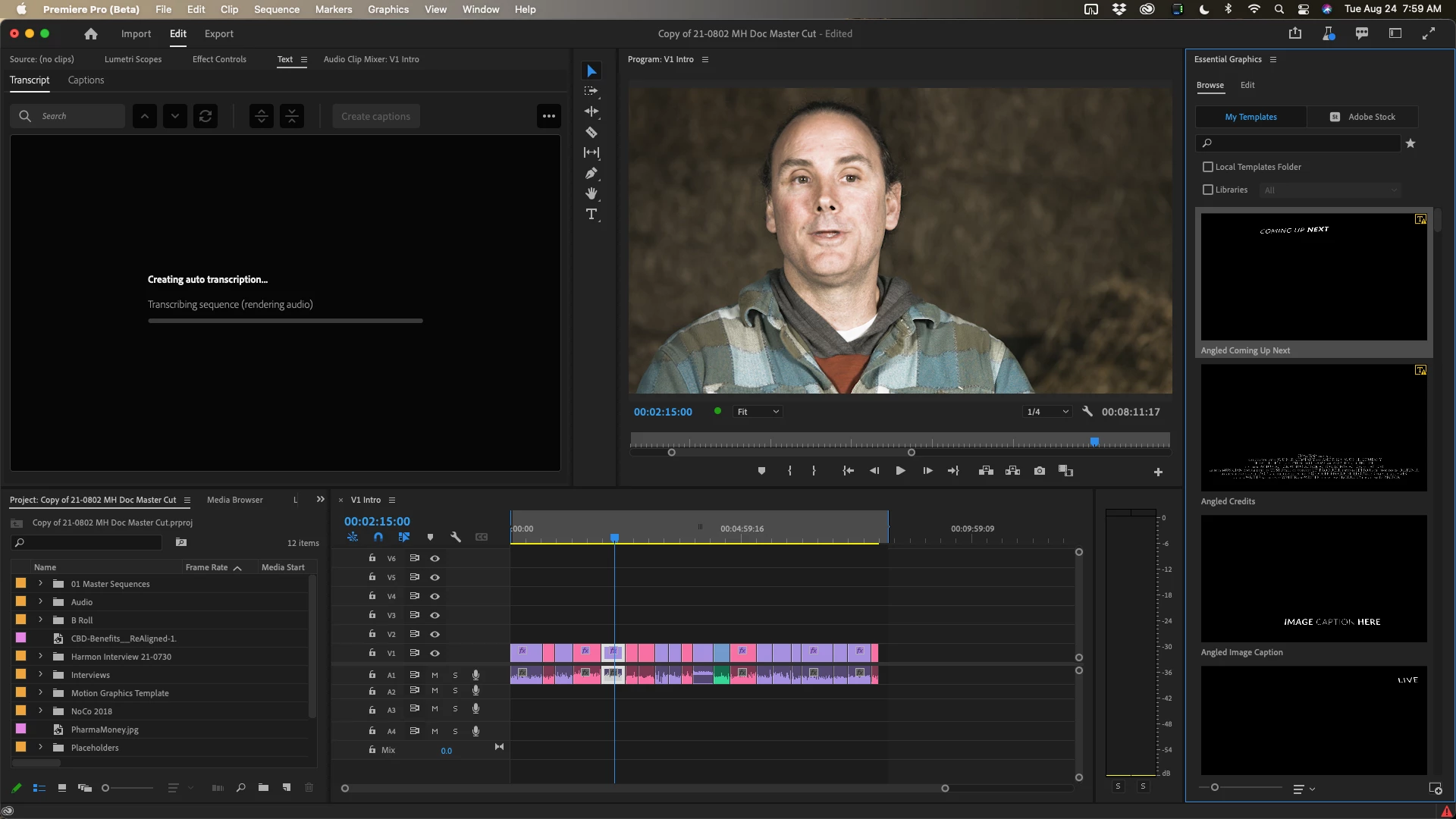Open the Sequence menu
Viewport: 1456px width, 819px height.
276,9
